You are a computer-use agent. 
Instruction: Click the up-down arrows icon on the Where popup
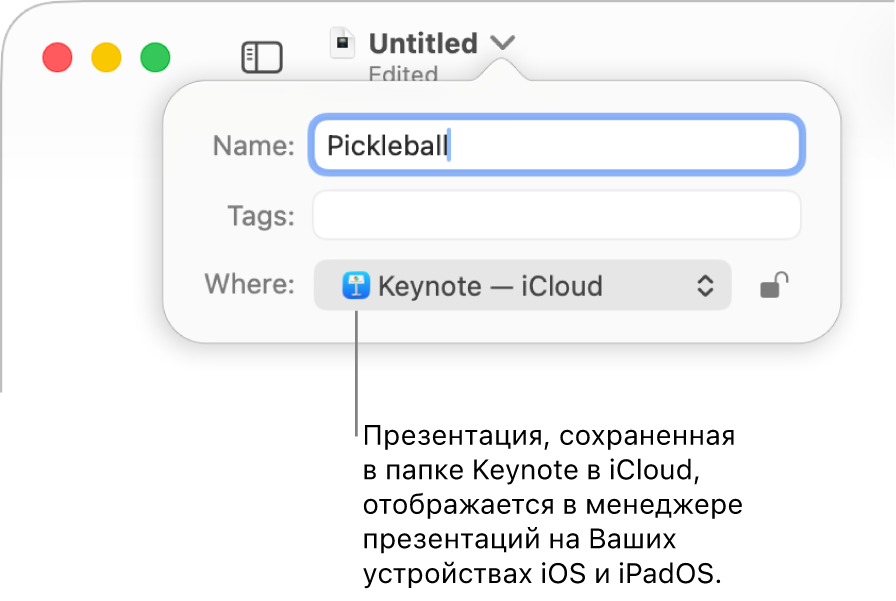coord(707,286)
